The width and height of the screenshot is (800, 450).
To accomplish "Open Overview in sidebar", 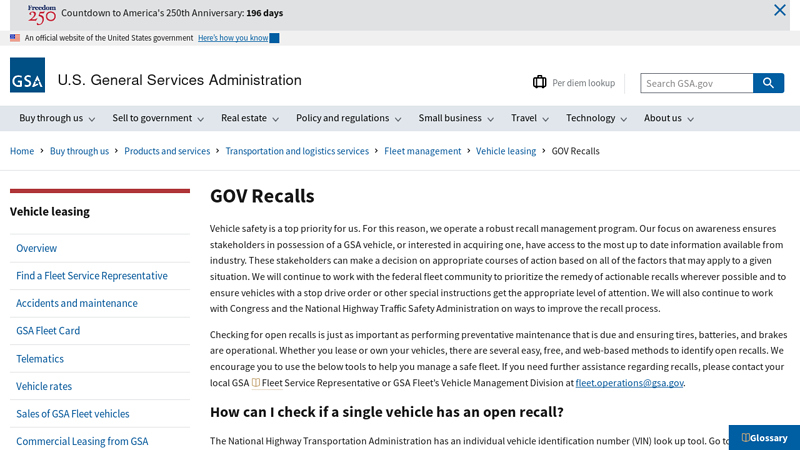I will coord(36,248).
